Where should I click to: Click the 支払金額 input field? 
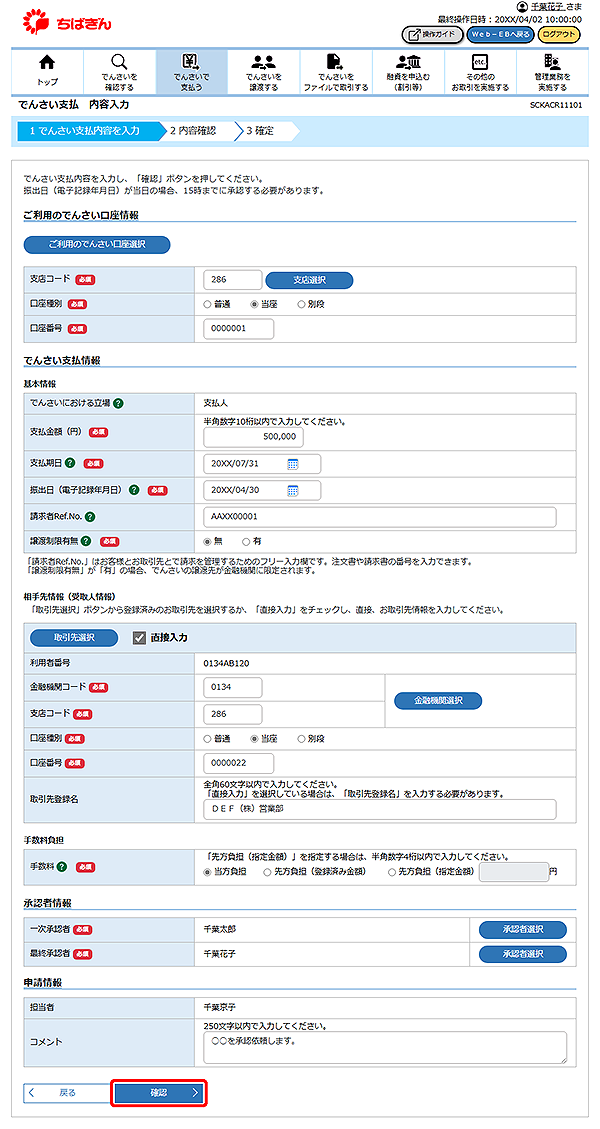(253, 437)
